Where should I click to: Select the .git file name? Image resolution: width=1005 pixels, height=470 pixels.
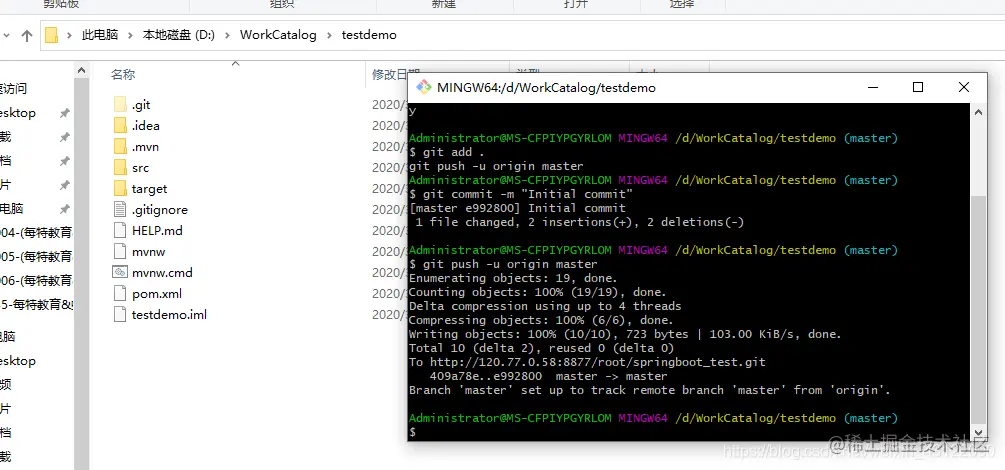[141, 105]
